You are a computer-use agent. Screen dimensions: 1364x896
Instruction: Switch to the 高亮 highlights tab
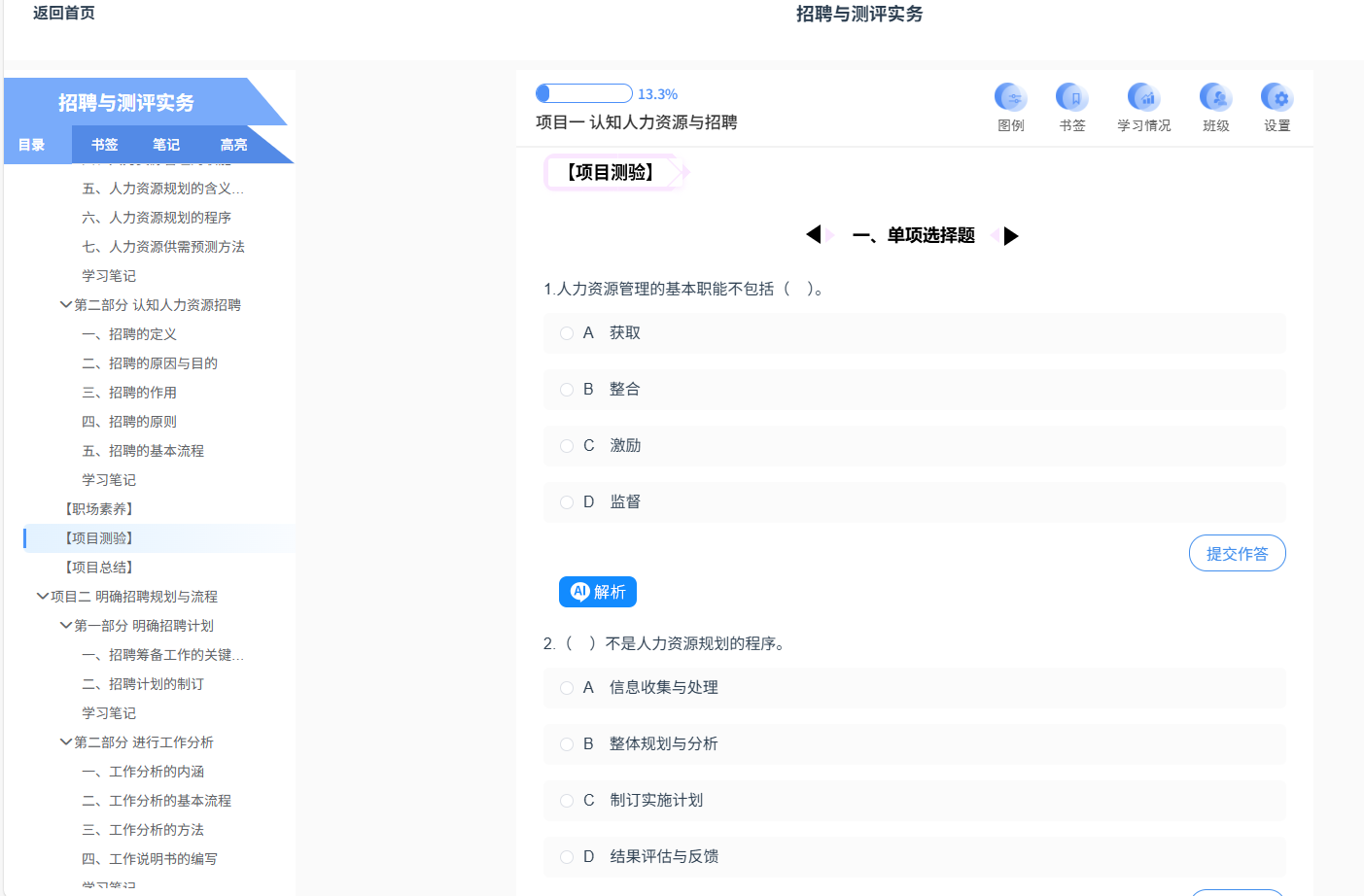point(233,145)
